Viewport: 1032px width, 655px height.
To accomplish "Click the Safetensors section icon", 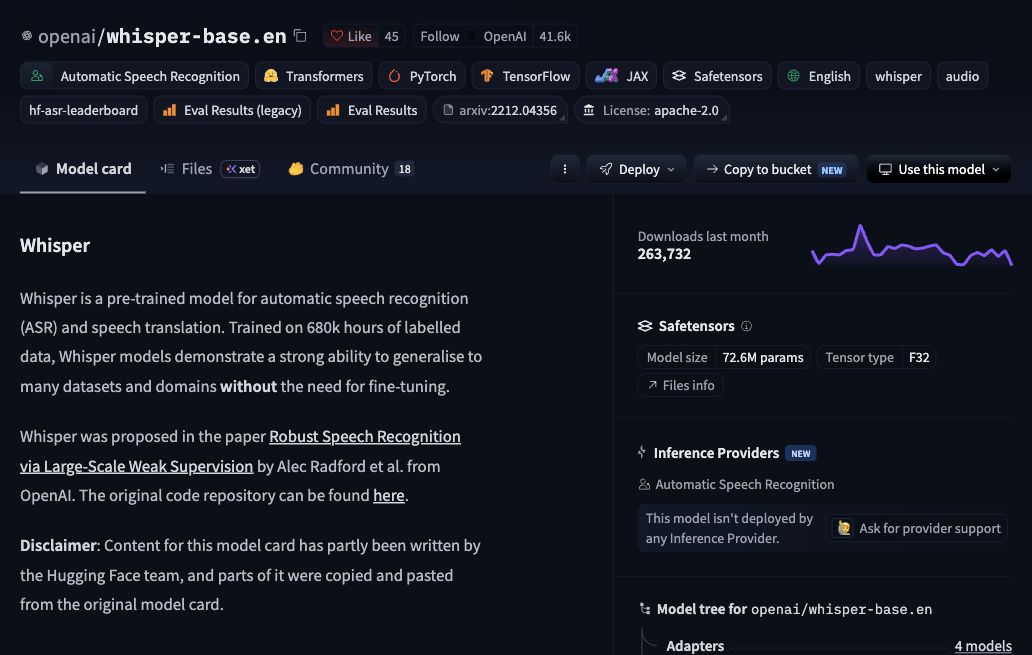I will [x=645, y=326].
